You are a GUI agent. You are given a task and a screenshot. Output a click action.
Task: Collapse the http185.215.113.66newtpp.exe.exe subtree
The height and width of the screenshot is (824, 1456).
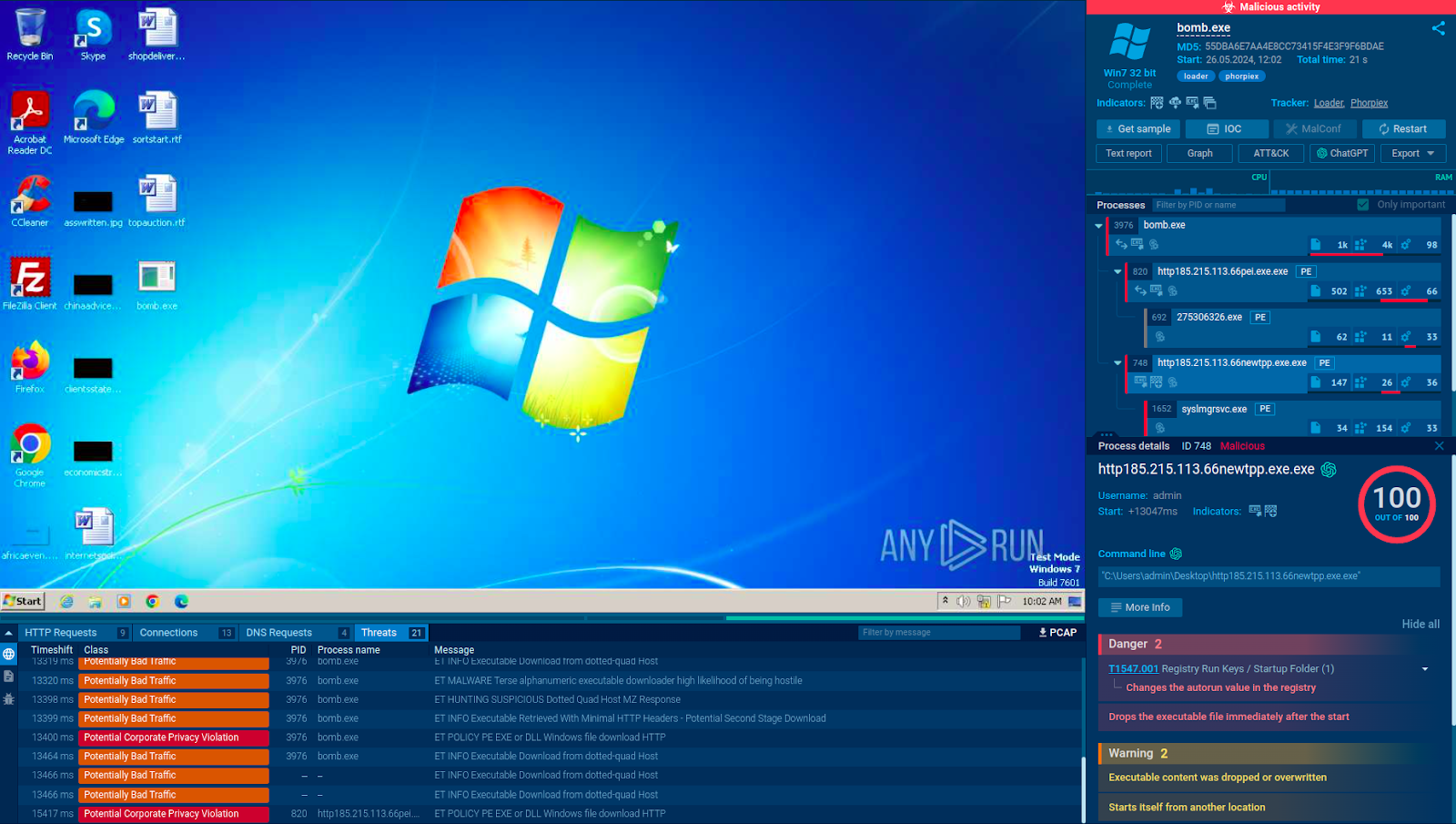(1117, 362)
